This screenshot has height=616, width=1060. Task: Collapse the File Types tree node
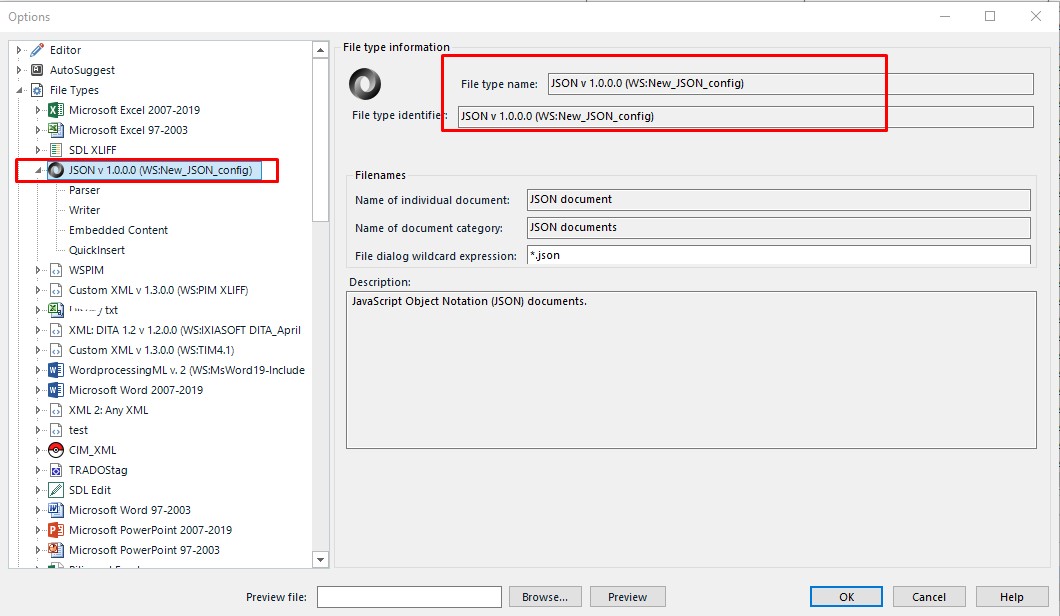tap(19, 90)
